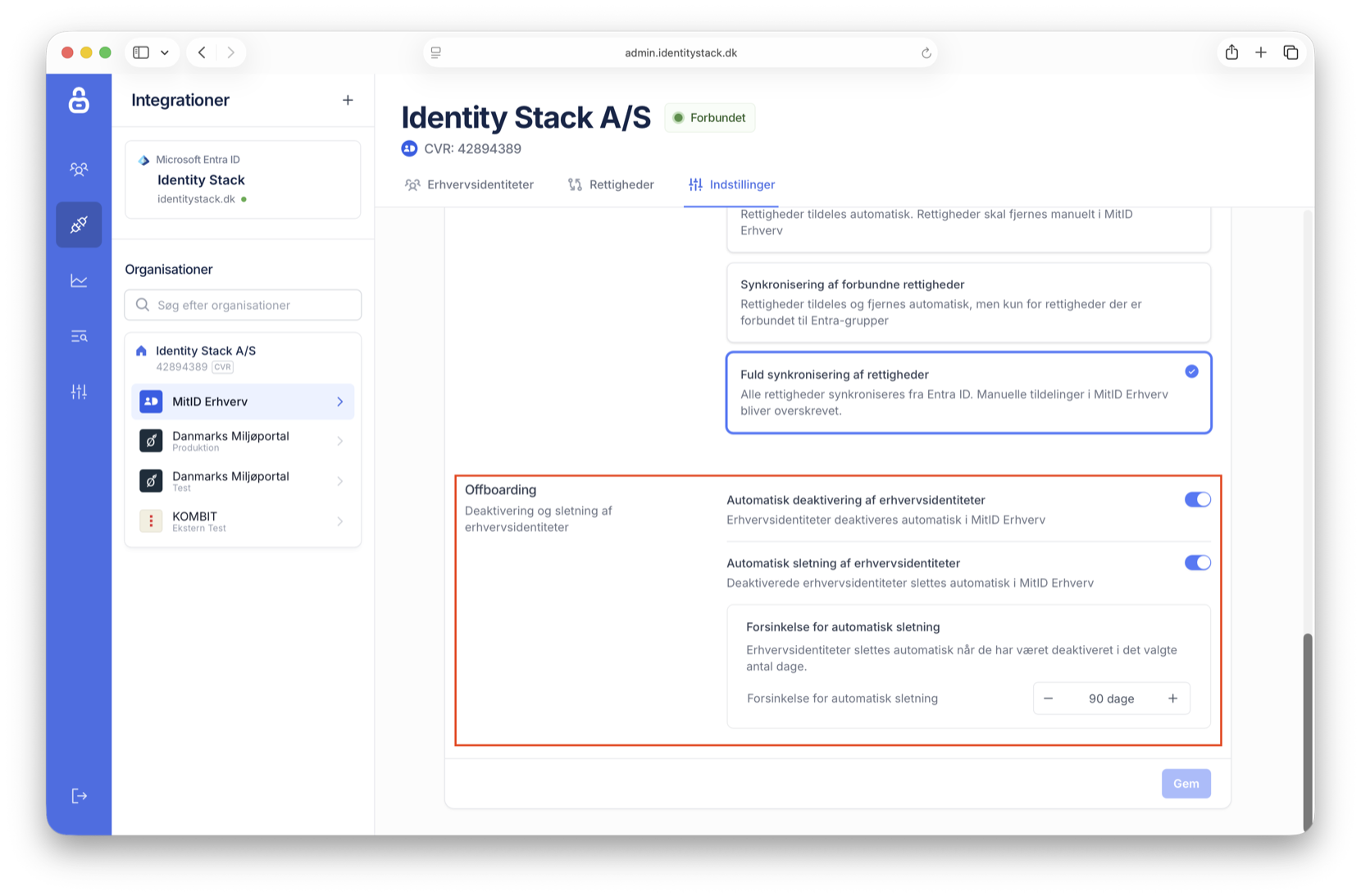Click the logout icon in sidebar
This screenshot has height=896, width=1361.
79,796
